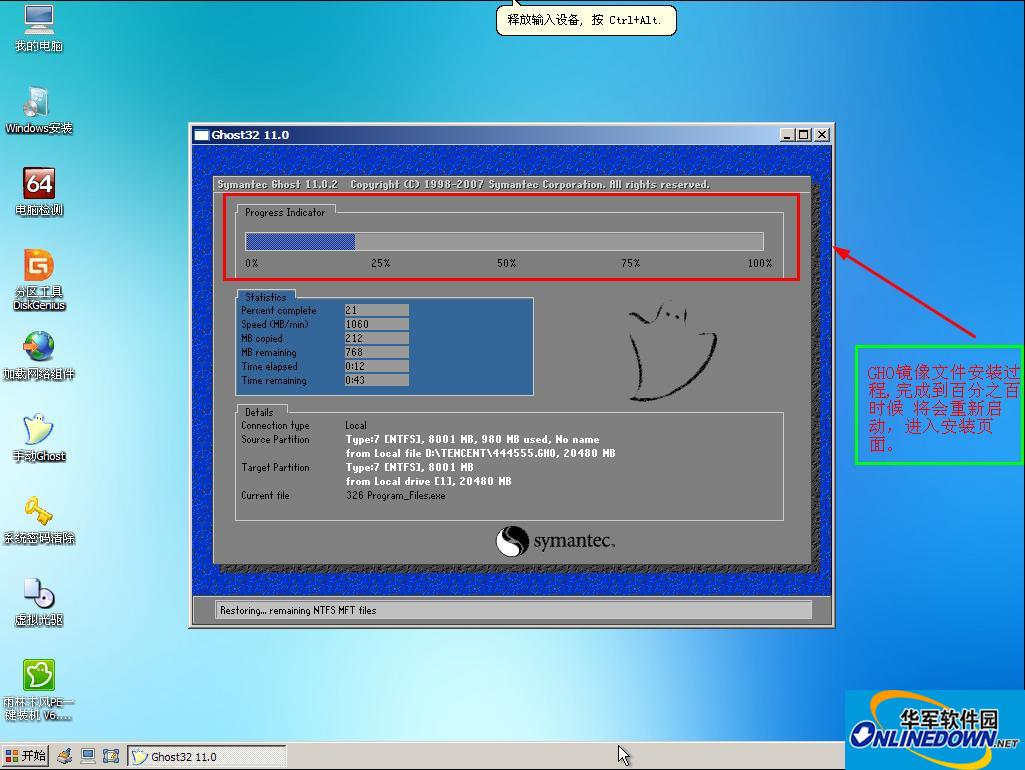Image resolution: width=1025 pixels, height=770 pixels.
Task: Launch the 电脑检测 64 icon
Action: tap(39, 192)
